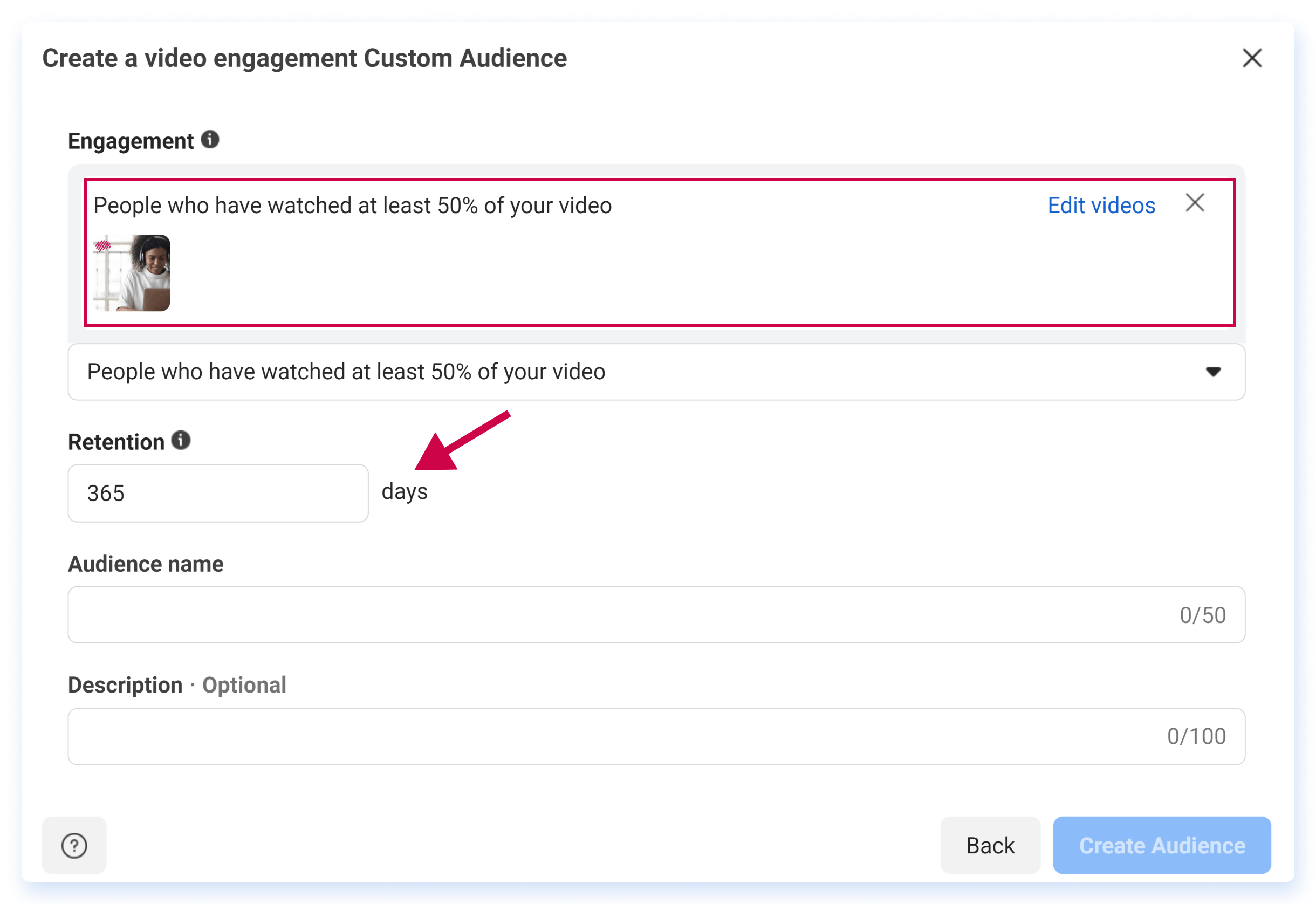Open the help question mark button
Screen dimensions: 1316x904
pyautogui.click(x=74, y=845)
